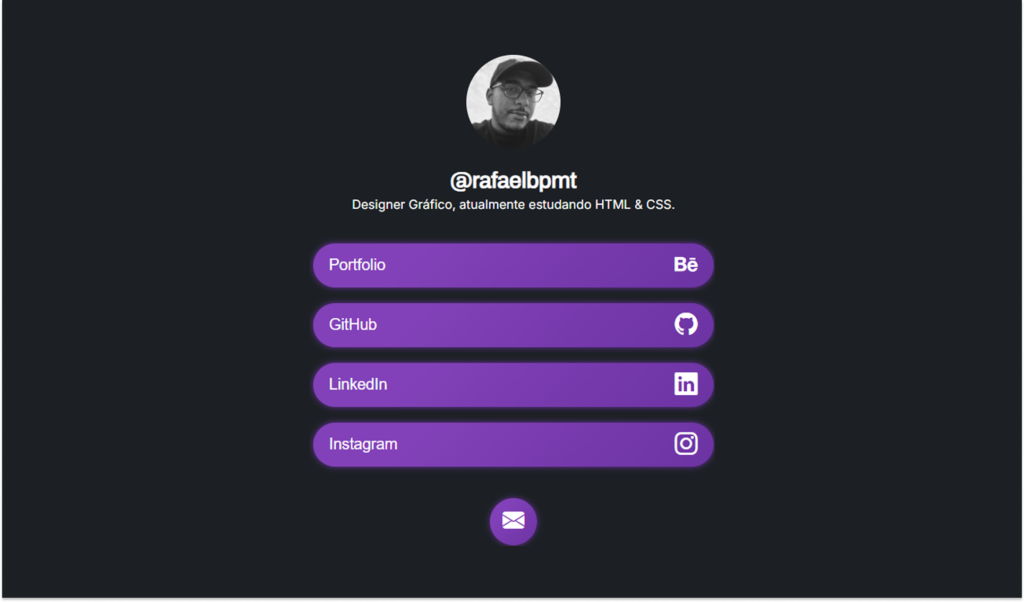This screenshot has width=1024, height=602.
Task: Click the cap in the profile photo
Action: click(520, 70)
